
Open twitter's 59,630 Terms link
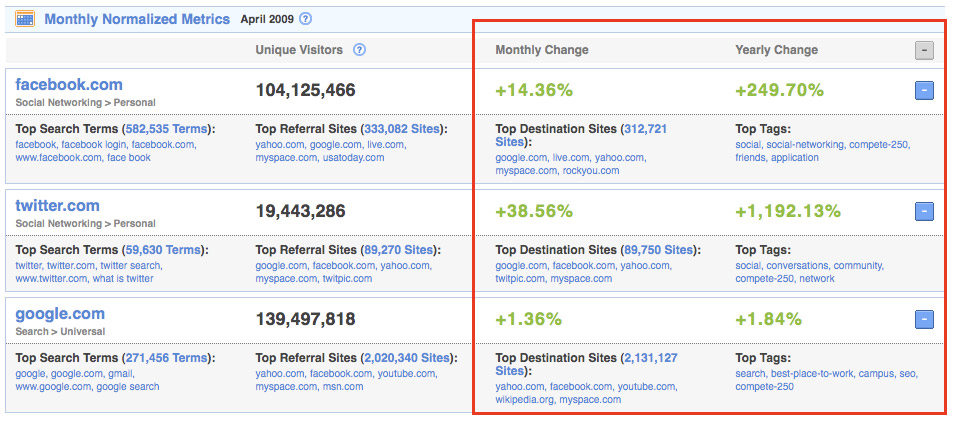tap(162, 250)
